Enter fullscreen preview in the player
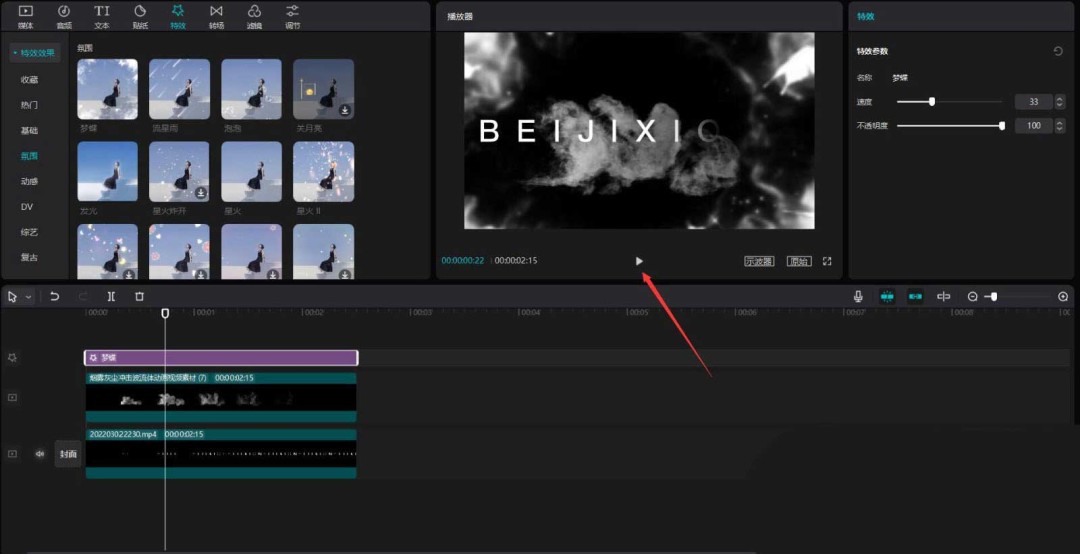 (x=827, y=261)
